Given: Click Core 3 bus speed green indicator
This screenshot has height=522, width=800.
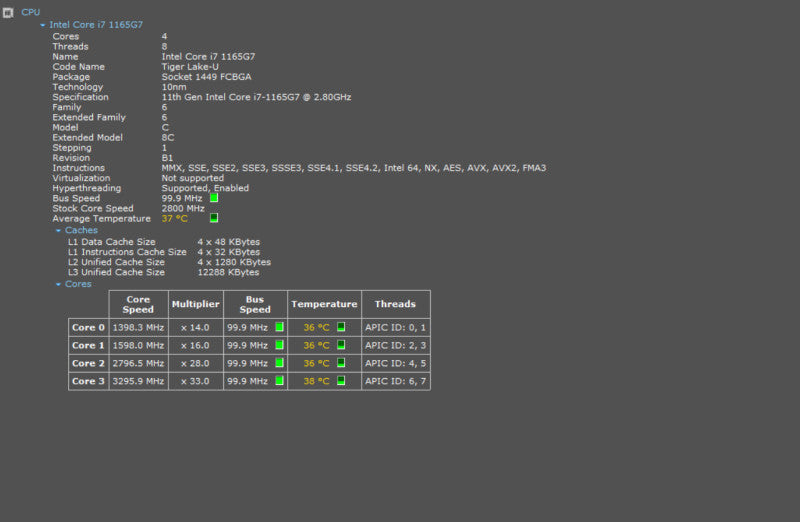Looking at the screenshot, I should (x=280, y=381).
